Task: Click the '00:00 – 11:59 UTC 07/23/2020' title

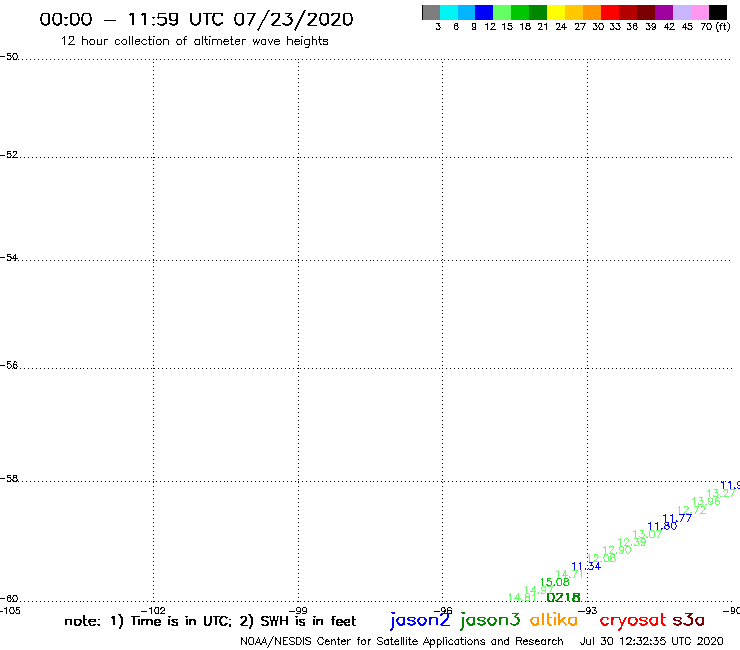Action: point(196,19)
